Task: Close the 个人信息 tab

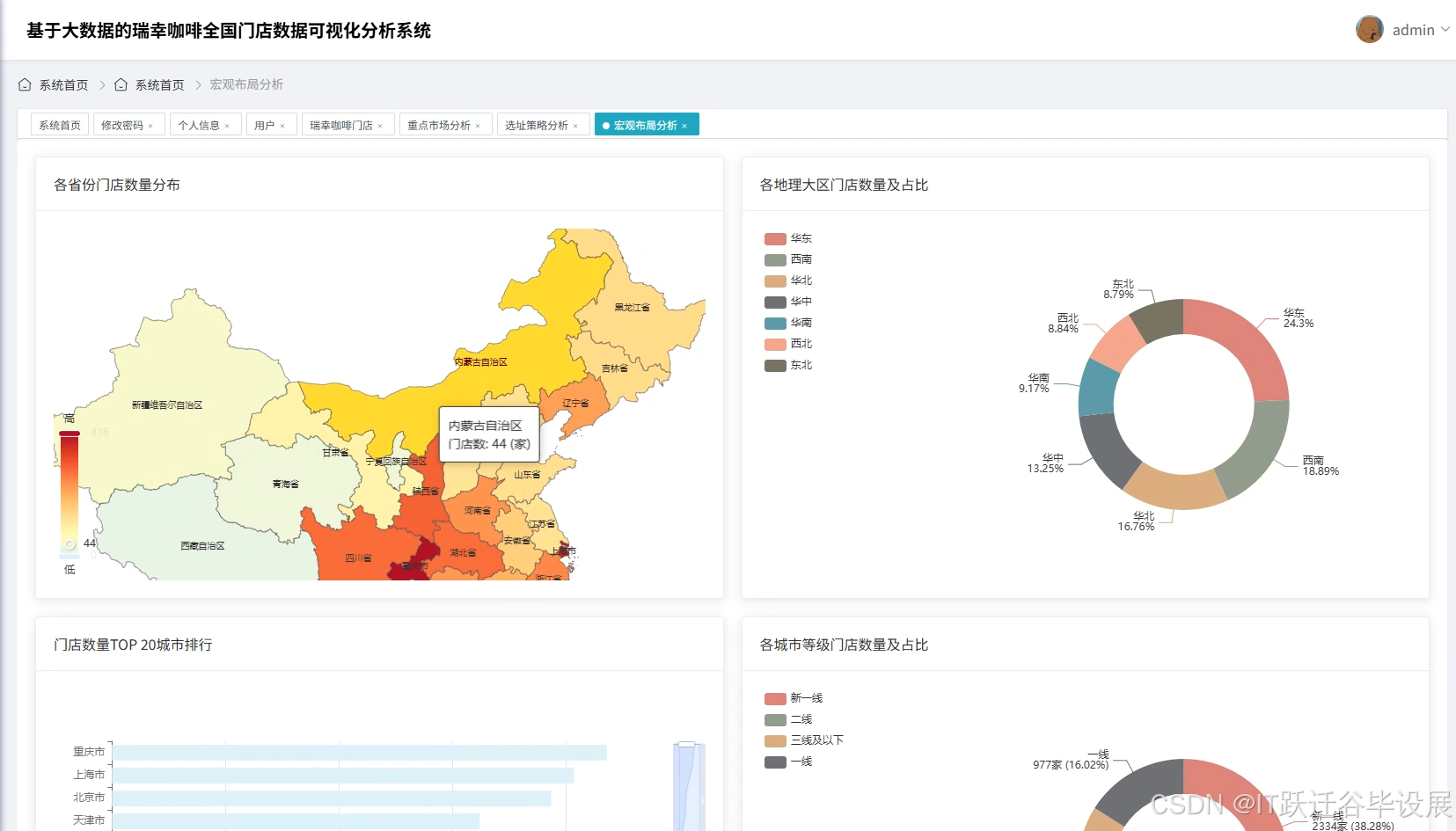Action: (227, 126)
